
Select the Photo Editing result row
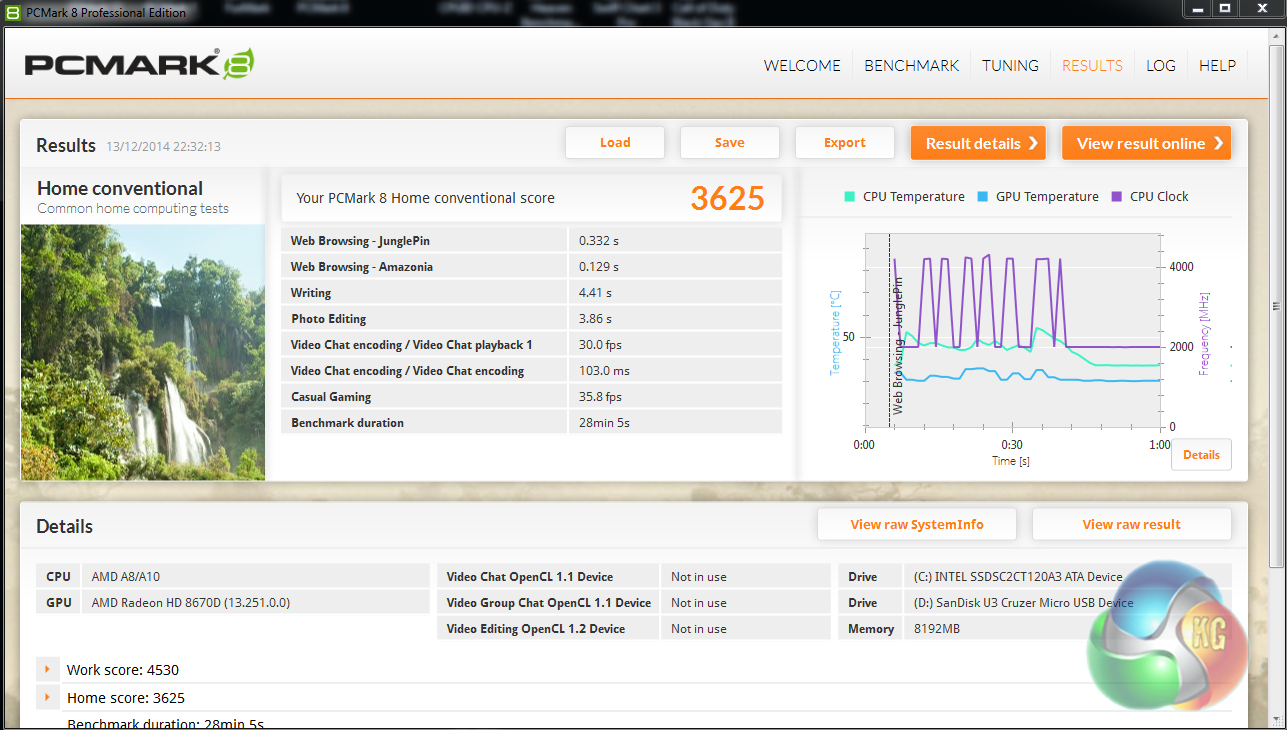(532, 318)
